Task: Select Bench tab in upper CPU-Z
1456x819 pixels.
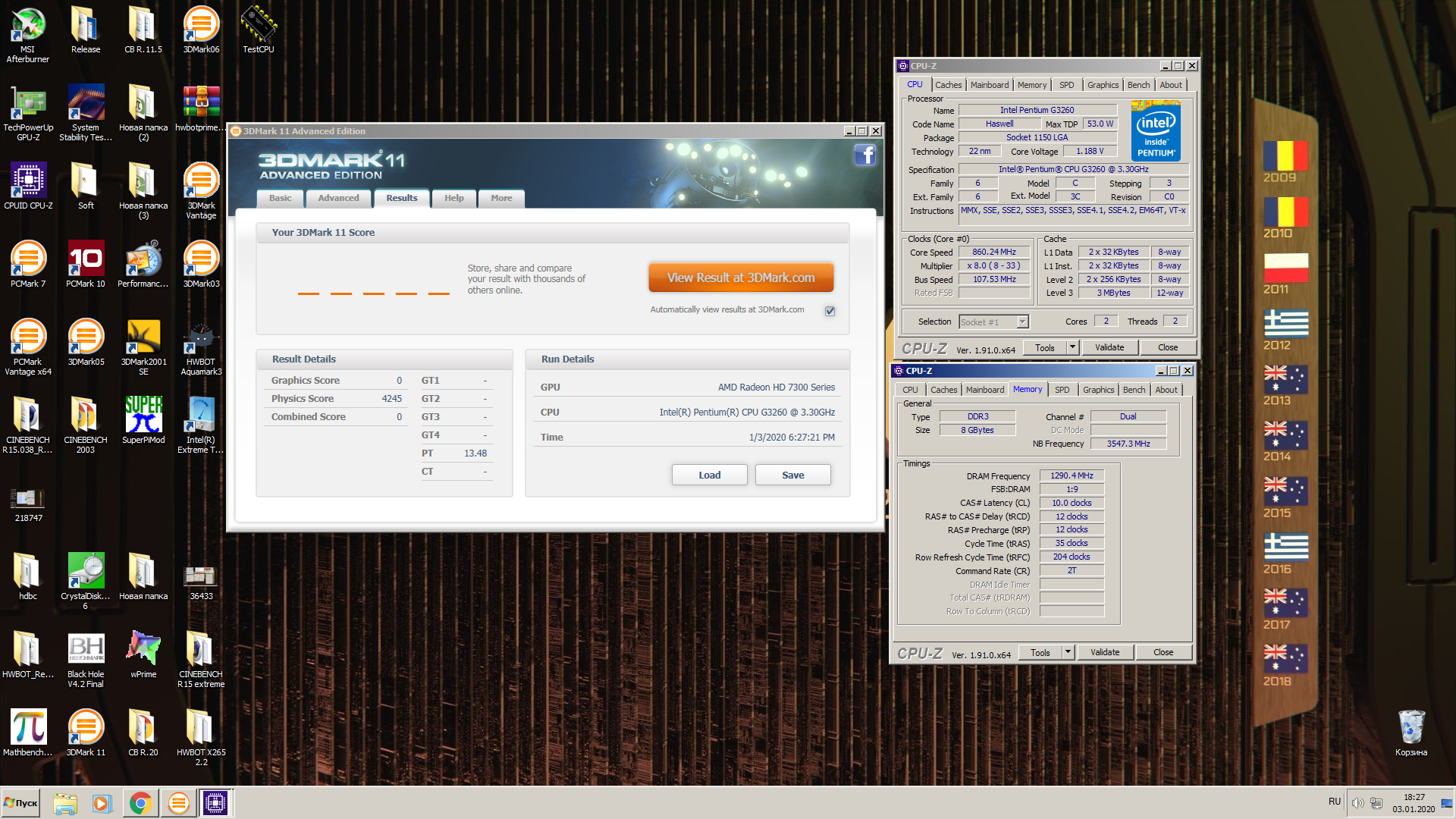Action: click(x=1138, y=85)
